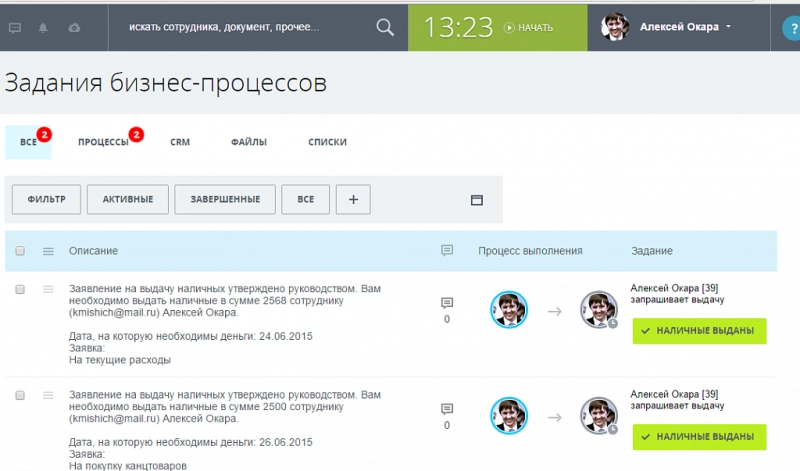This screenshot has width=800, height=471.
Task: Toggle the select-all checkbox in table header
Action: tap(20, 251)
